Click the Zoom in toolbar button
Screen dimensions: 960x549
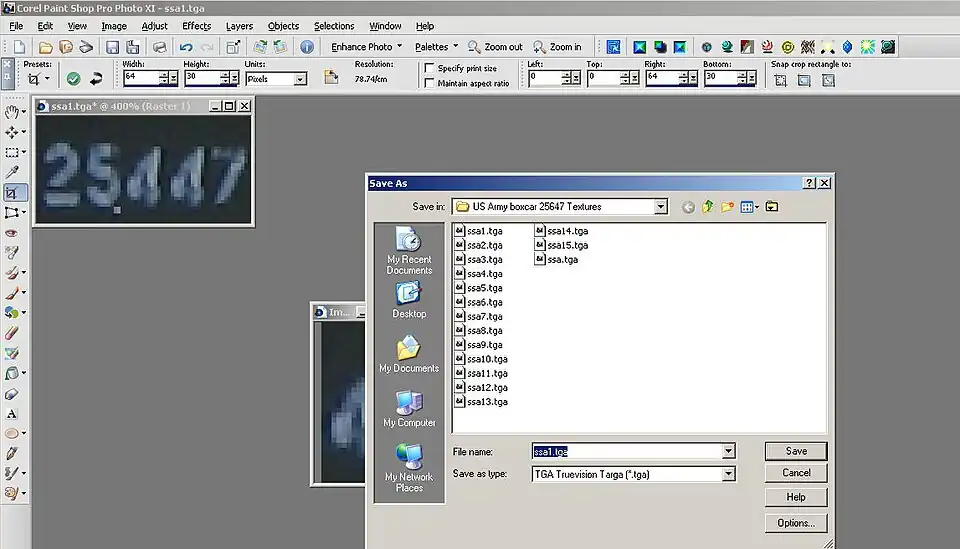pos(557,47)
